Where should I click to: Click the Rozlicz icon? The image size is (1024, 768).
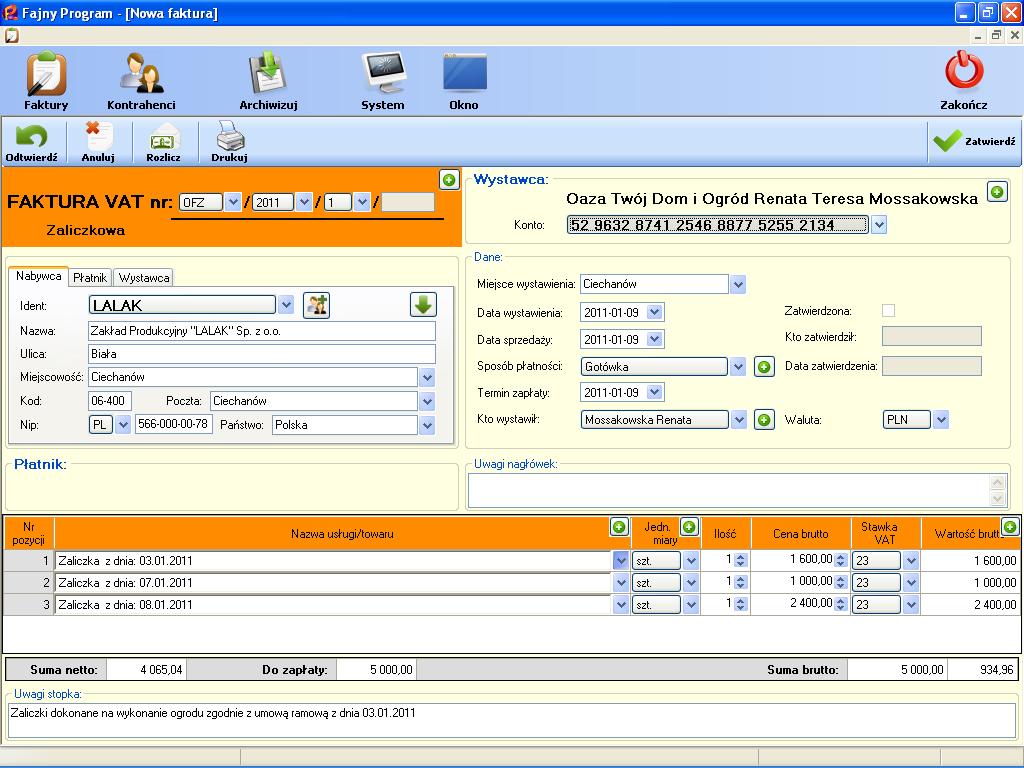[163, 141]
